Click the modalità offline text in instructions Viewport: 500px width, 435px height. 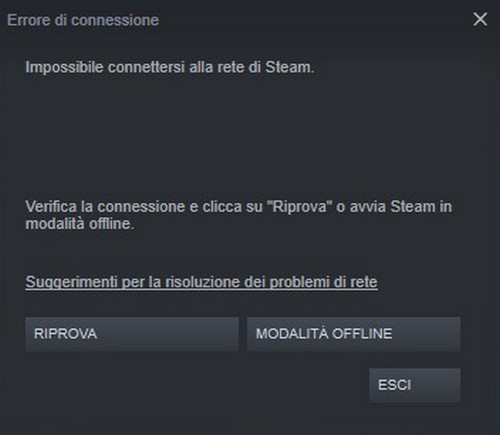coord(80,224)
